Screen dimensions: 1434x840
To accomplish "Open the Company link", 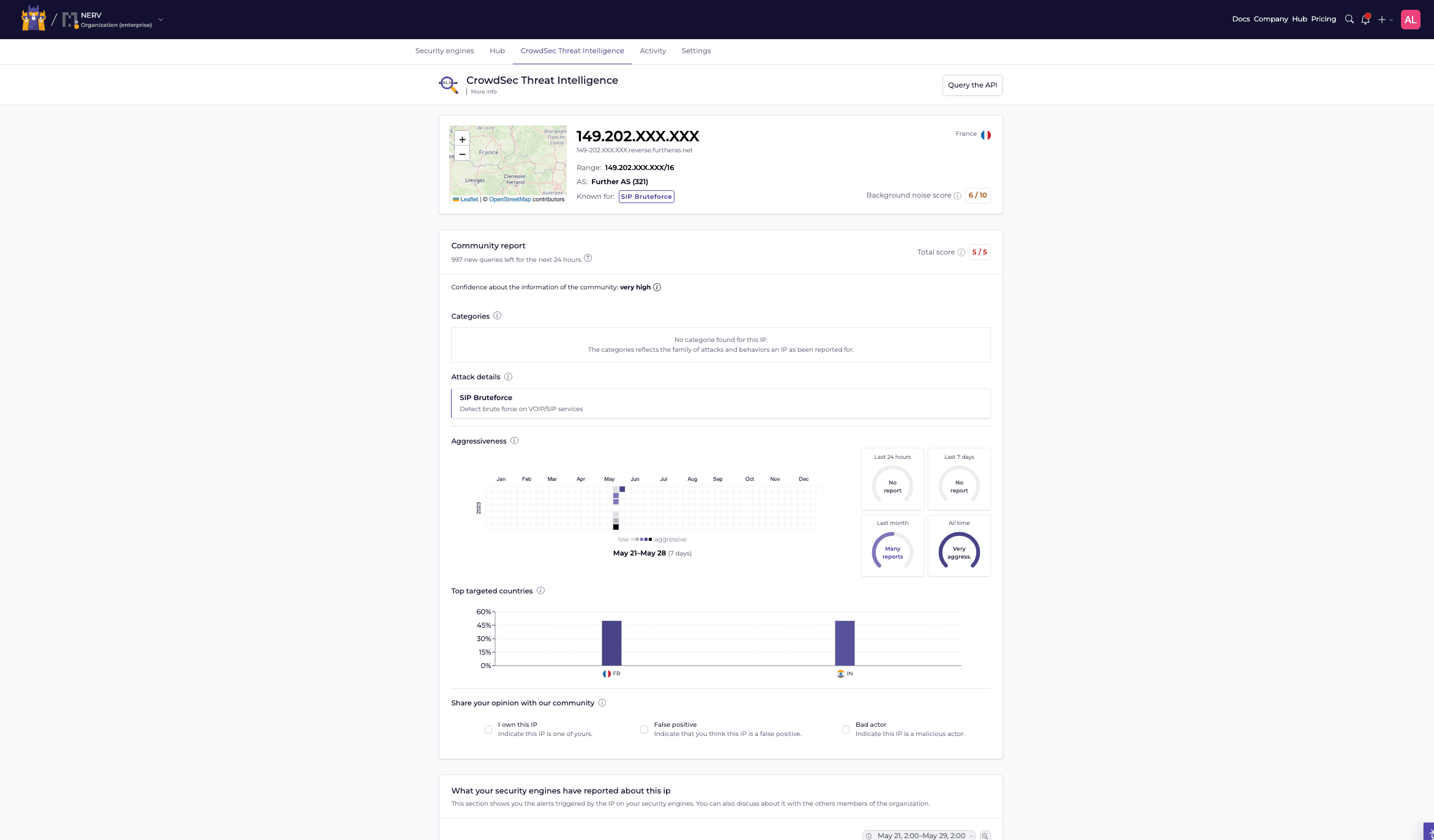I will [1271, 19].
